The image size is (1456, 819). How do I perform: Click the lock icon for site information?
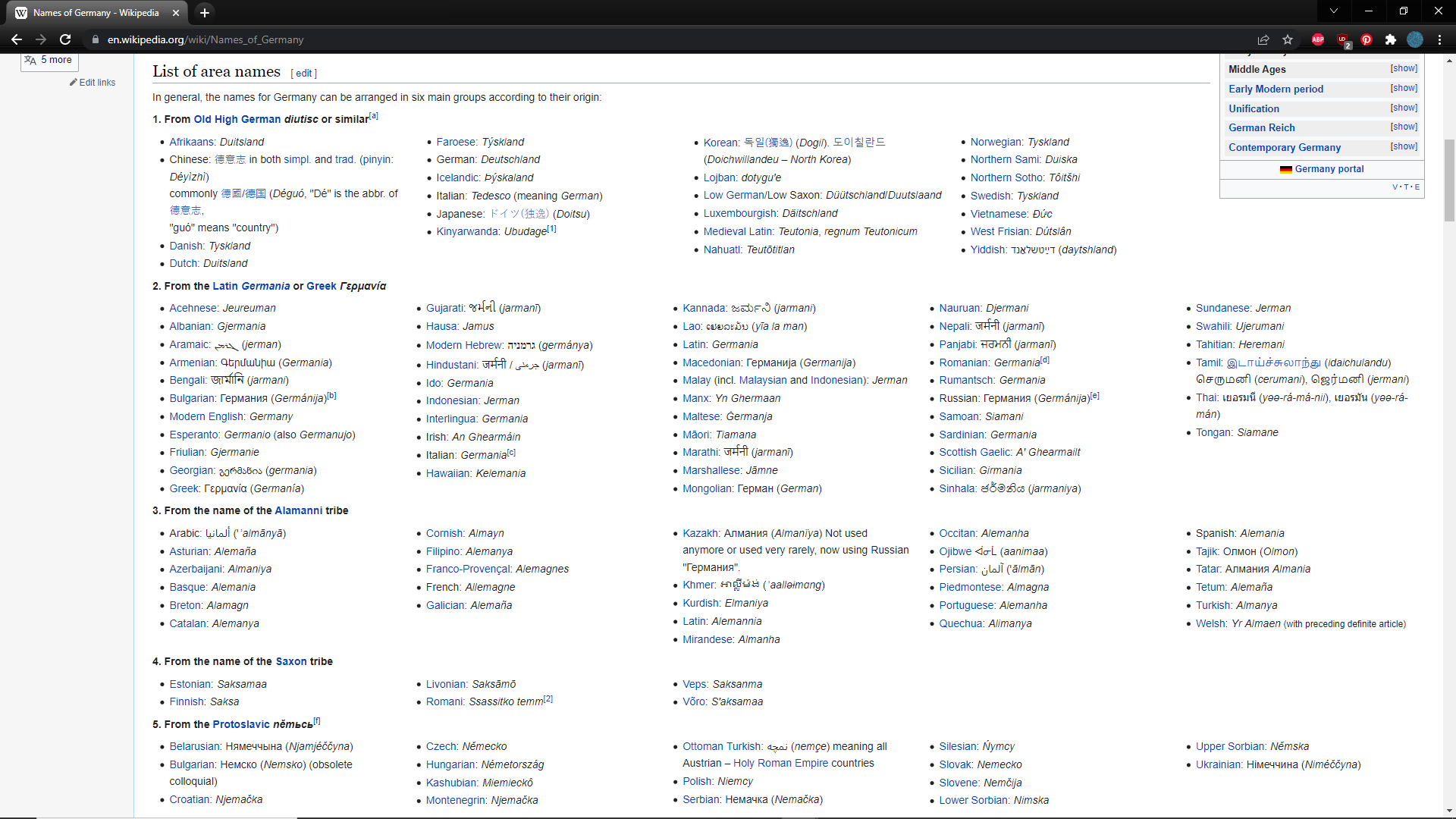click(x=96, y=39)
